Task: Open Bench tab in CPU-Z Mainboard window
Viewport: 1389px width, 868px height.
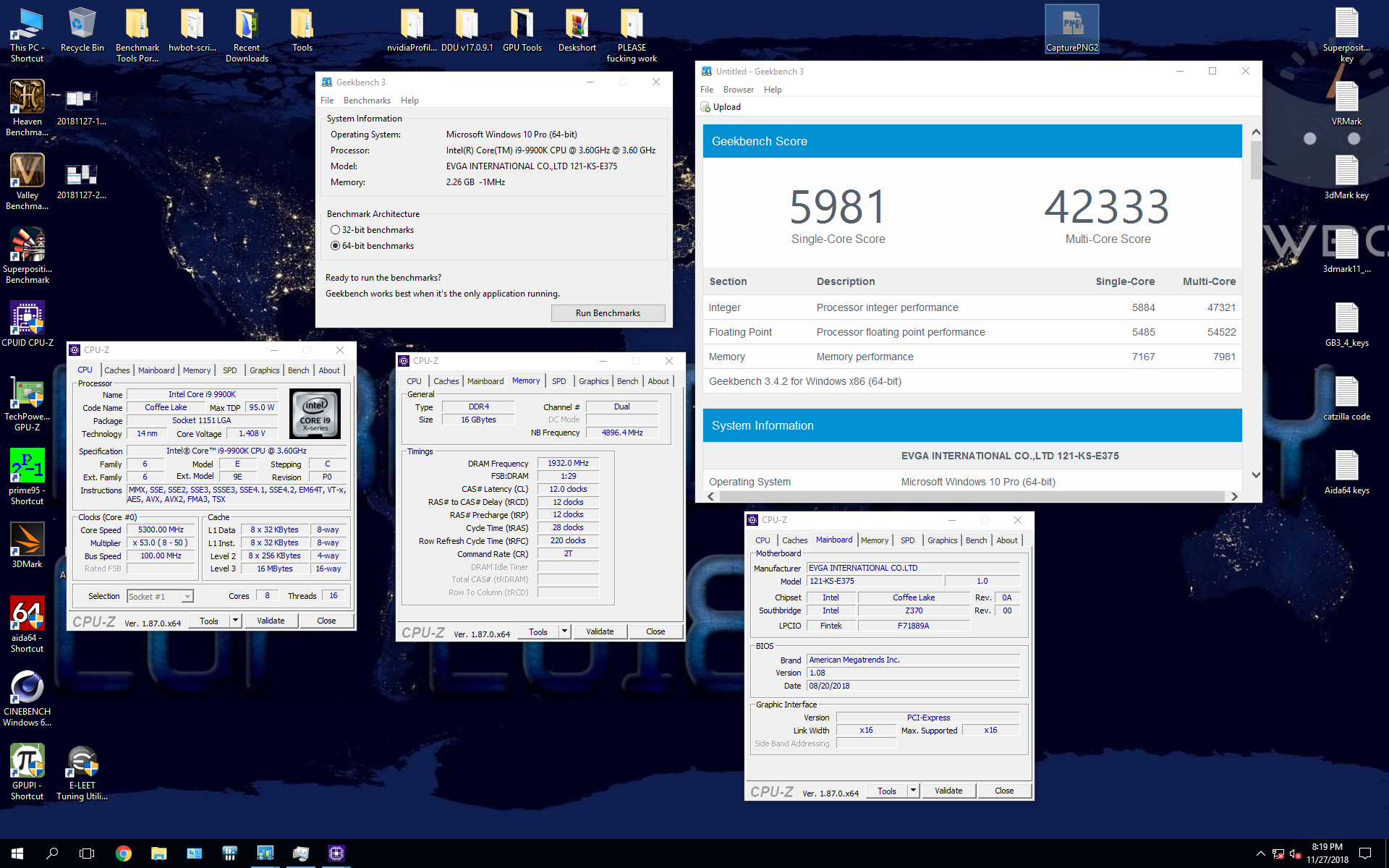Action: tap(976, 540)
